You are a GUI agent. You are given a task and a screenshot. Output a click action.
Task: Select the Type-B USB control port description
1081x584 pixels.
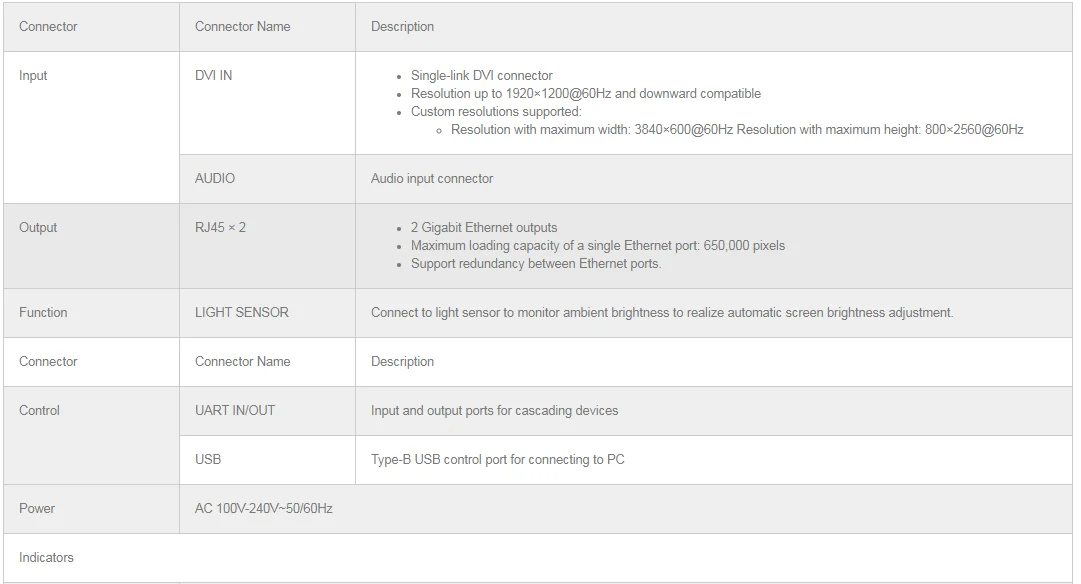pos(497,460)
